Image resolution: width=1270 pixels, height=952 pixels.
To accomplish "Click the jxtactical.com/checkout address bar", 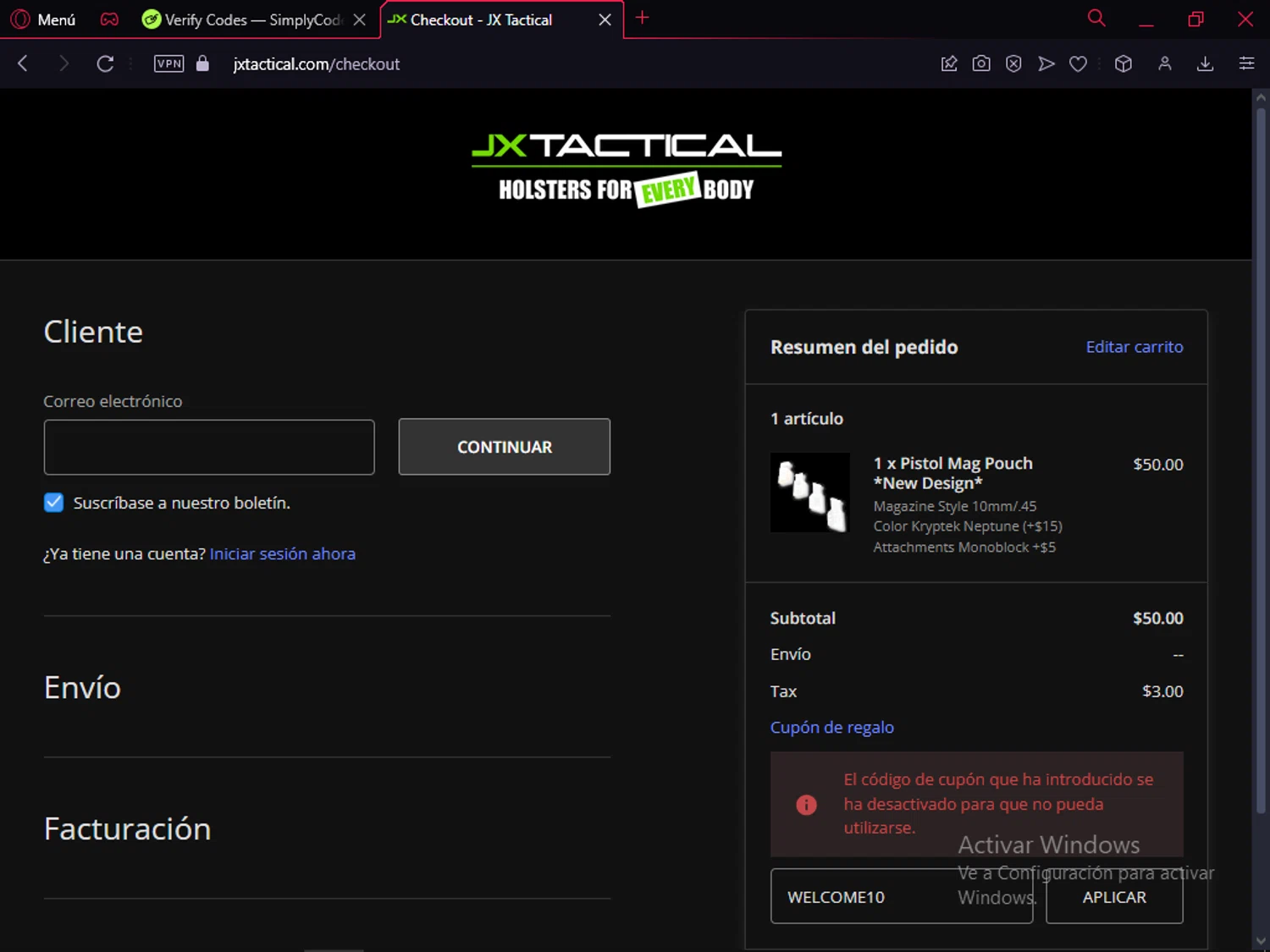I will pos(316,64).
